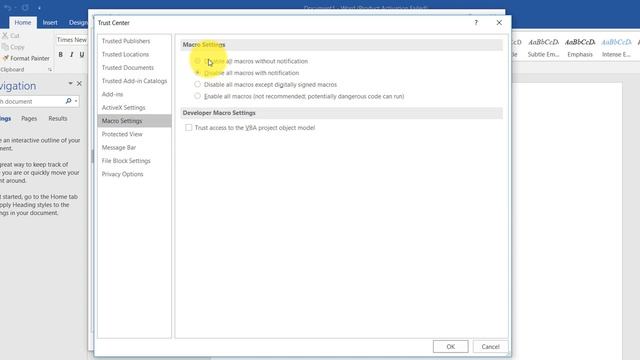
Task: Switch to Word Insert ribbon tab
Action: [x=50, y=22]
